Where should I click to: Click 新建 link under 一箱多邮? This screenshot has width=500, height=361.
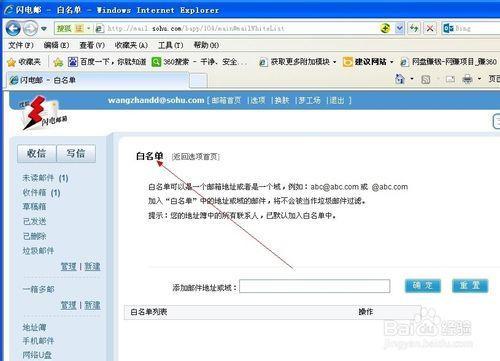coord(92,305)
